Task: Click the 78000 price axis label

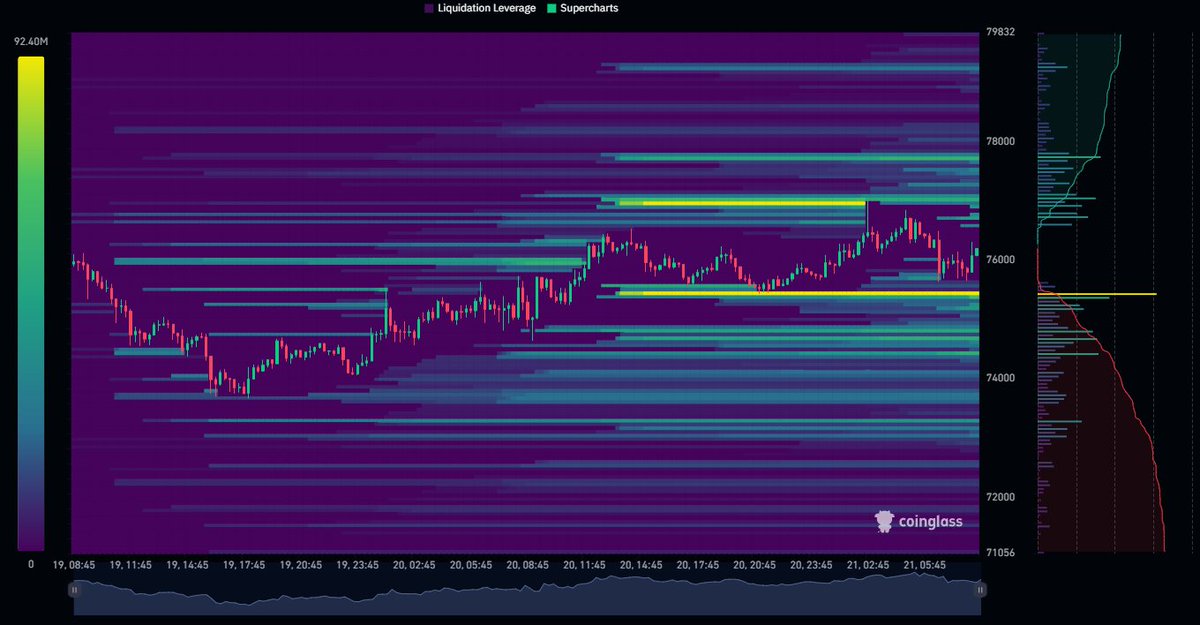Action: [1002, 141]
